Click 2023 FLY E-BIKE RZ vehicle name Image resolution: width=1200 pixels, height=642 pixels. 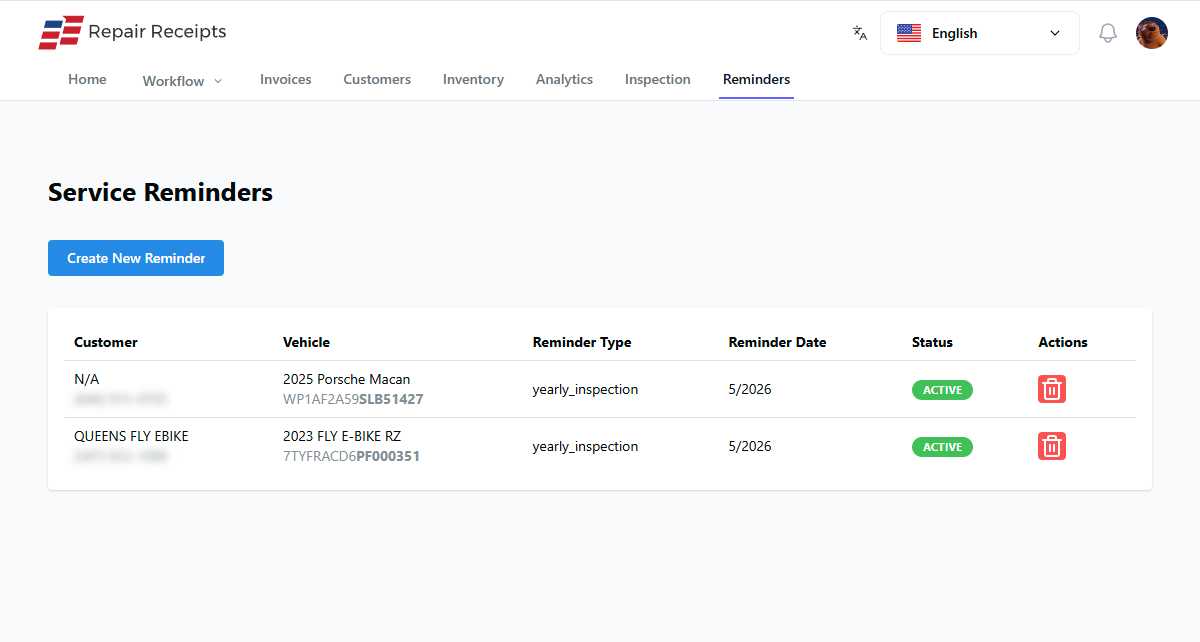[x=342, y=436]
